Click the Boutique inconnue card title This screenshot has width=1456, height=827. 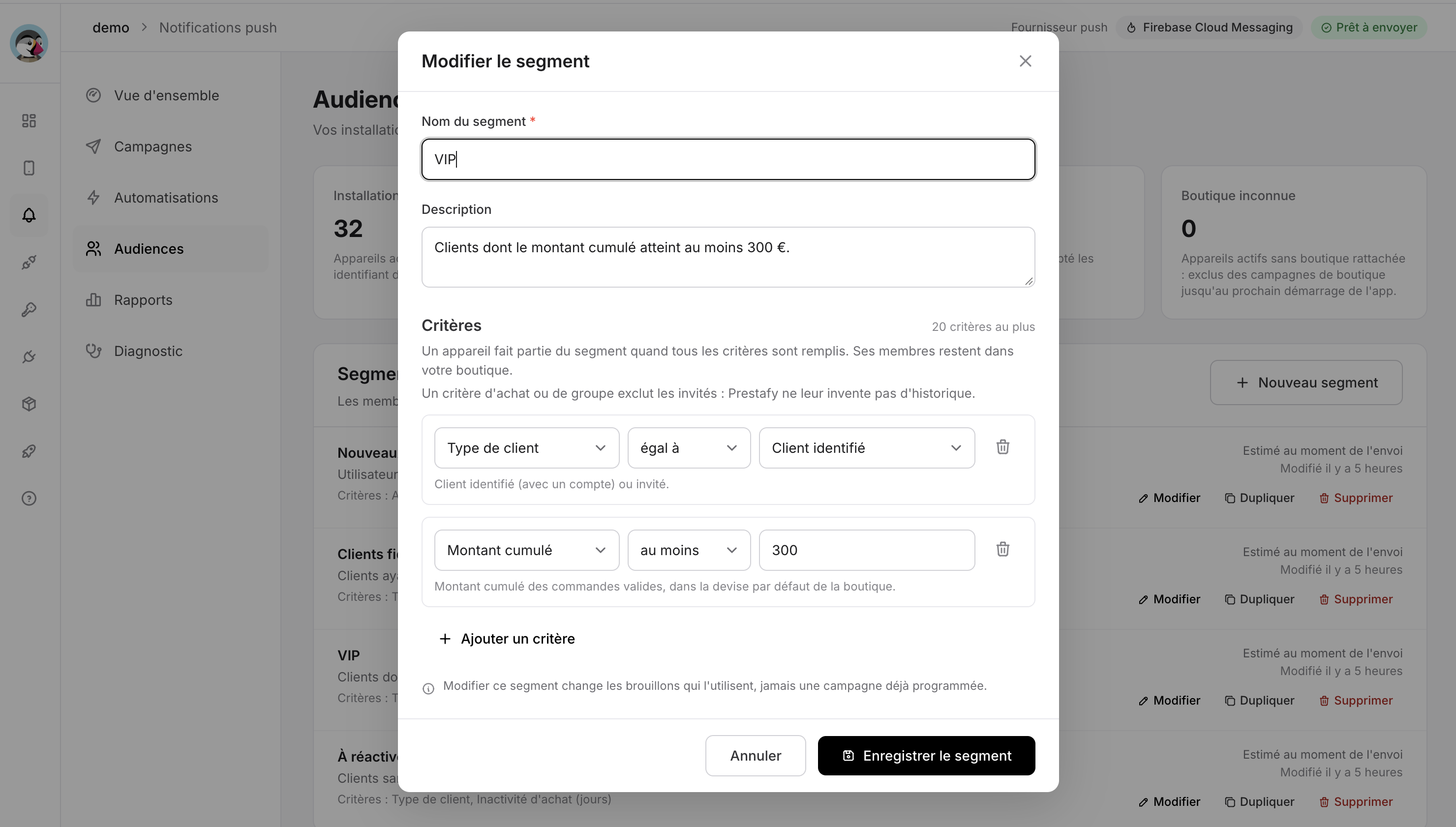tap(1238, 195)
